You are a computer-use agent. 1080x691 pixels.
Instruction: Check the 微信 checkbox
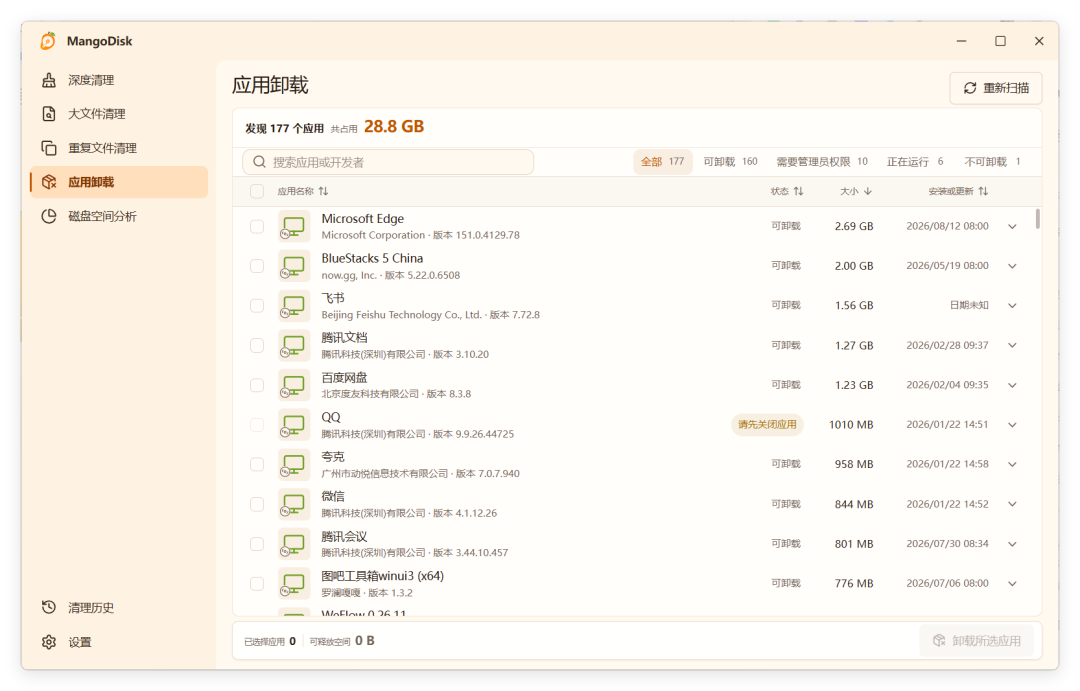click(257, 504)
